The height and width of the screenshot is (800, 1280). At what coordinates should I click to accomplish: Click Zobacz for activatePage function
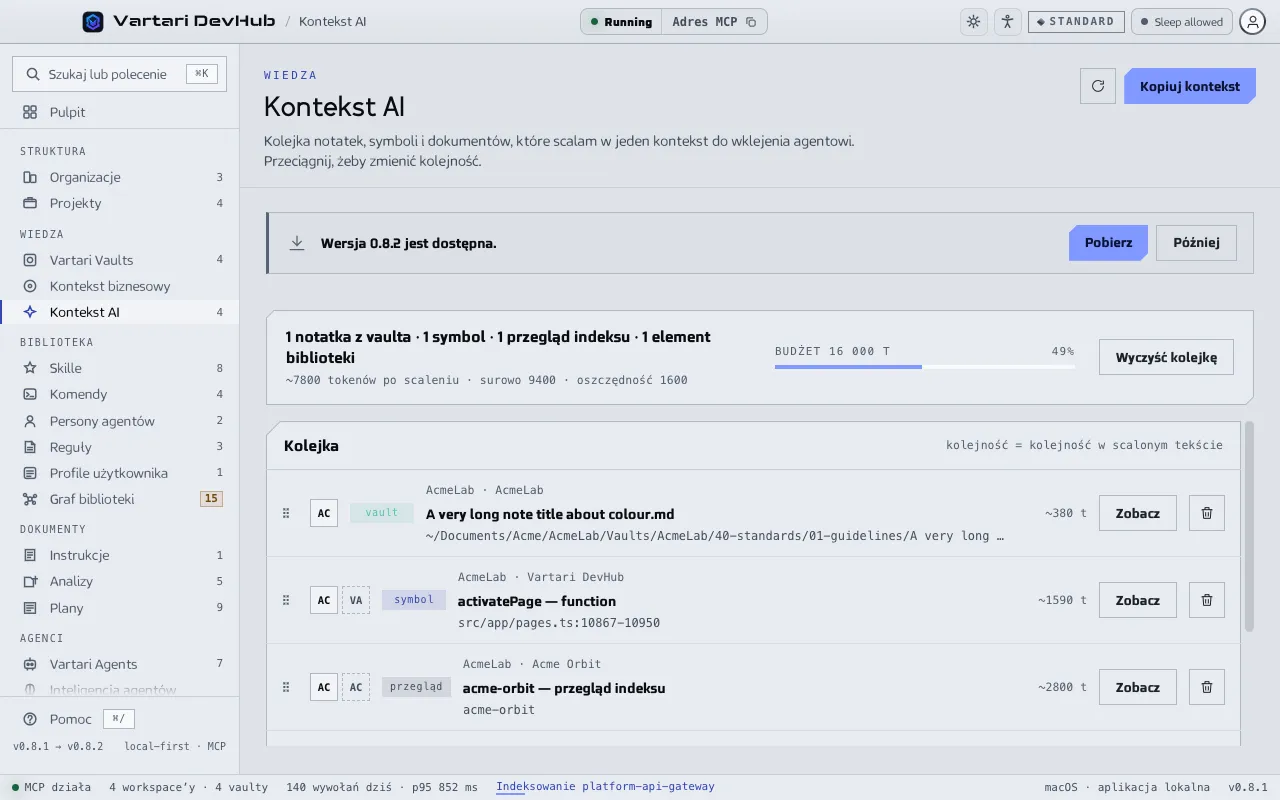pyautogui.click(x=1138, y=600)
